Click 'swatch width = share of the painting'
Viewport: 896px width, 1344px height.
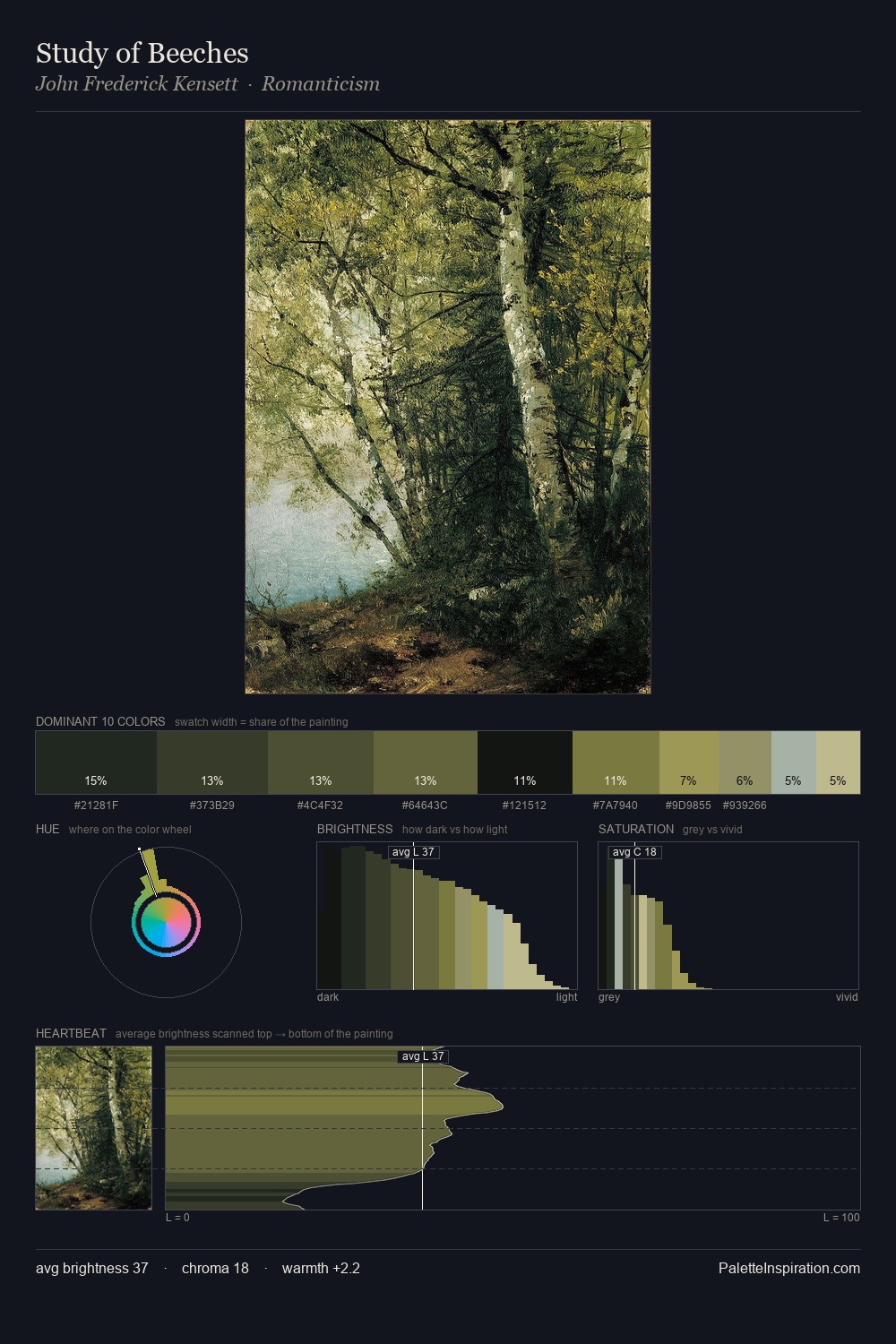[x=262, y=721]
